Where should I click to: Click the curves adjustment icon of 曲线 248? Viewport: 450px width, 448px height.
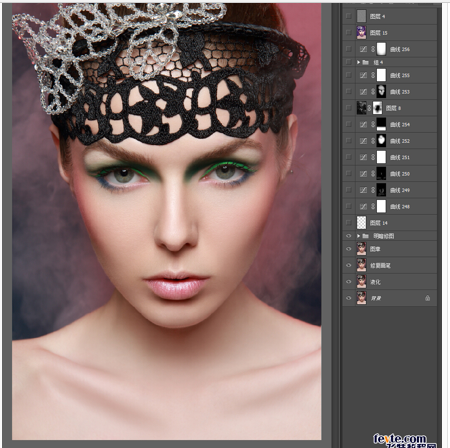click(363, 206)
